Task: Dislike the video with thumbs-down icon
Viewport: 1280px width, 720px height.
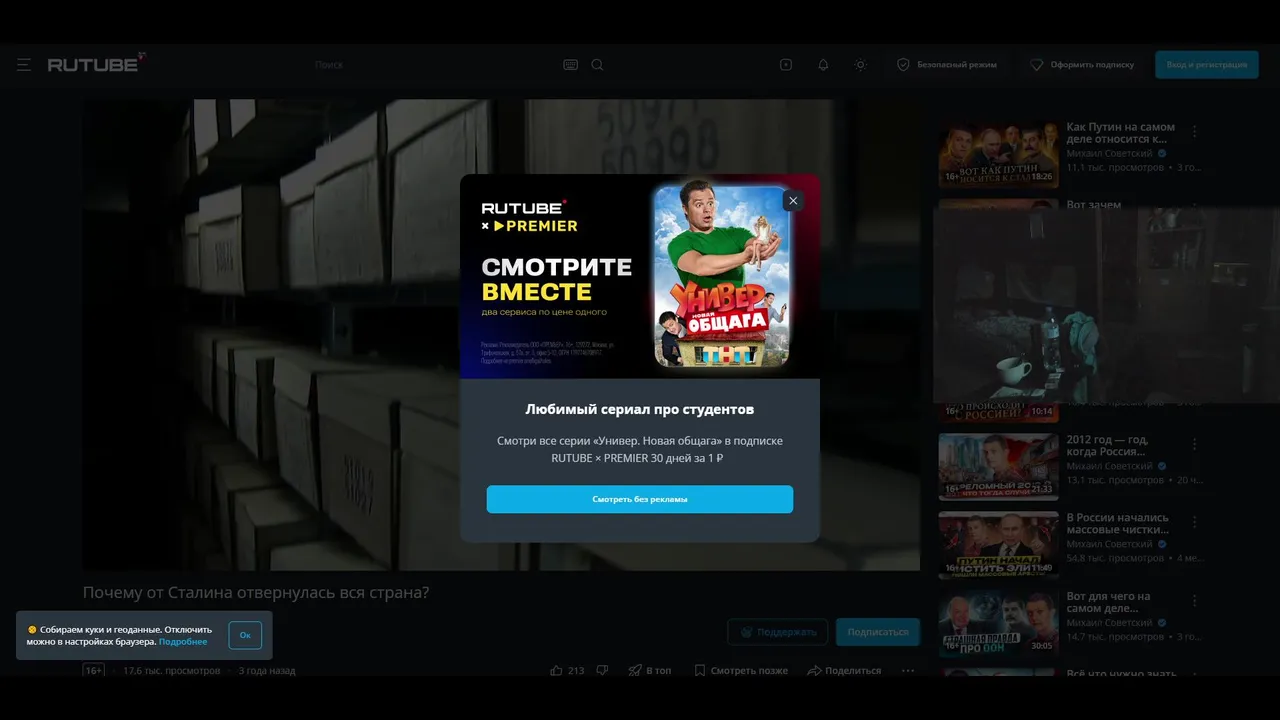Action: tap(602, 671)
